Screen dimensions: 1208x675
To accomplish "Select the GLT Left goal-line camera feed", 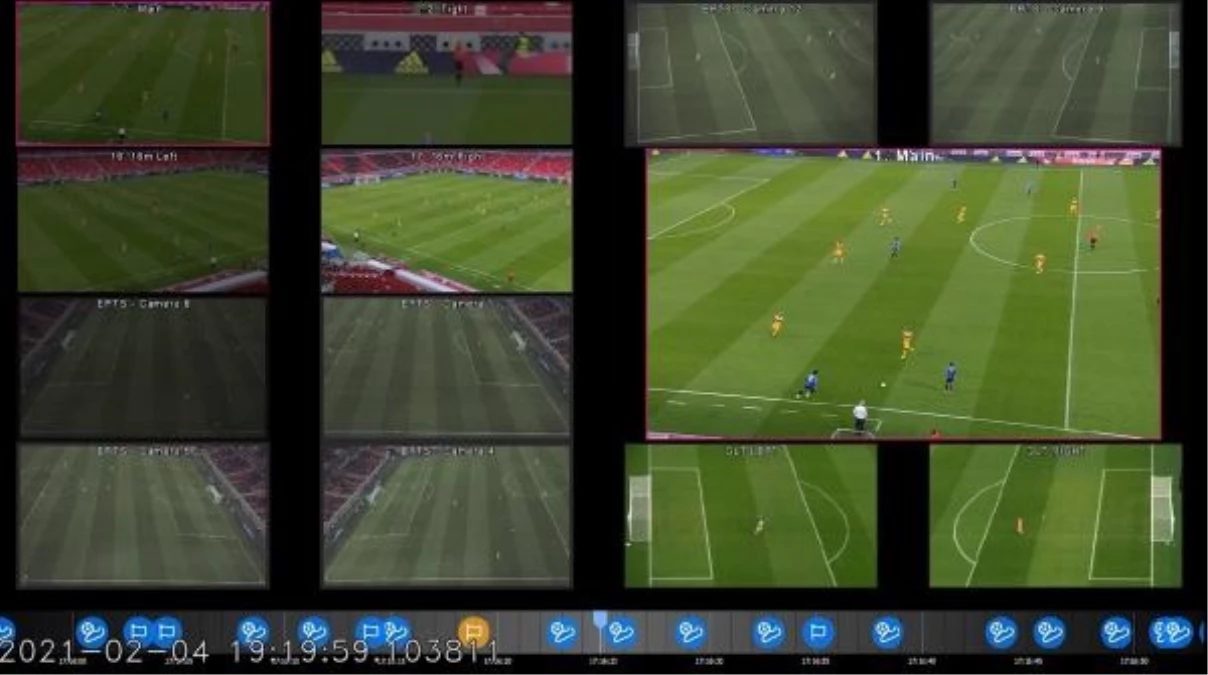I will pyautogui.click(x=750, y=516).
